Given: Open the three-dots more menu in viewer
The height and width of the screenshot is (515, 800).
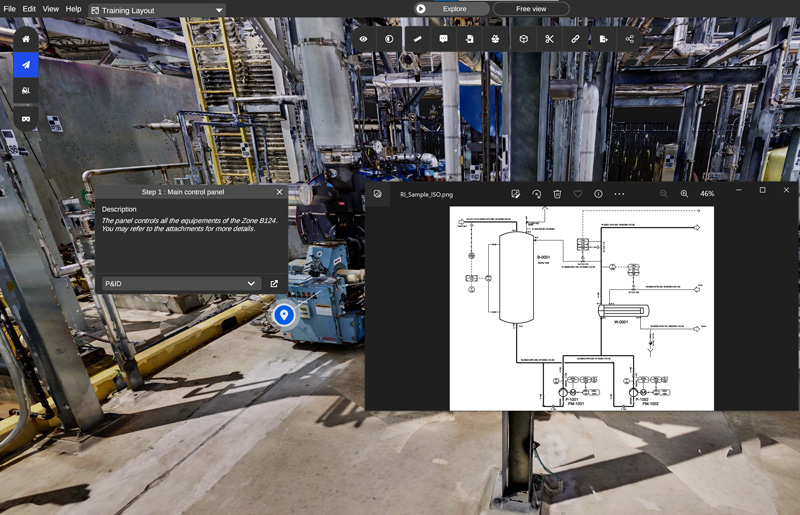Looking at the screenshot, I should point(619,194).
